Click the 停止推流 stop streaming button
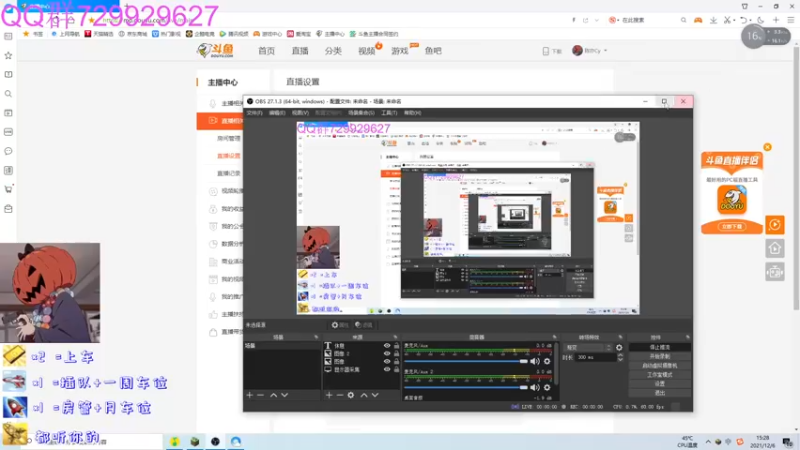This screenshot has width=800, height=450. tap(660, 347)
